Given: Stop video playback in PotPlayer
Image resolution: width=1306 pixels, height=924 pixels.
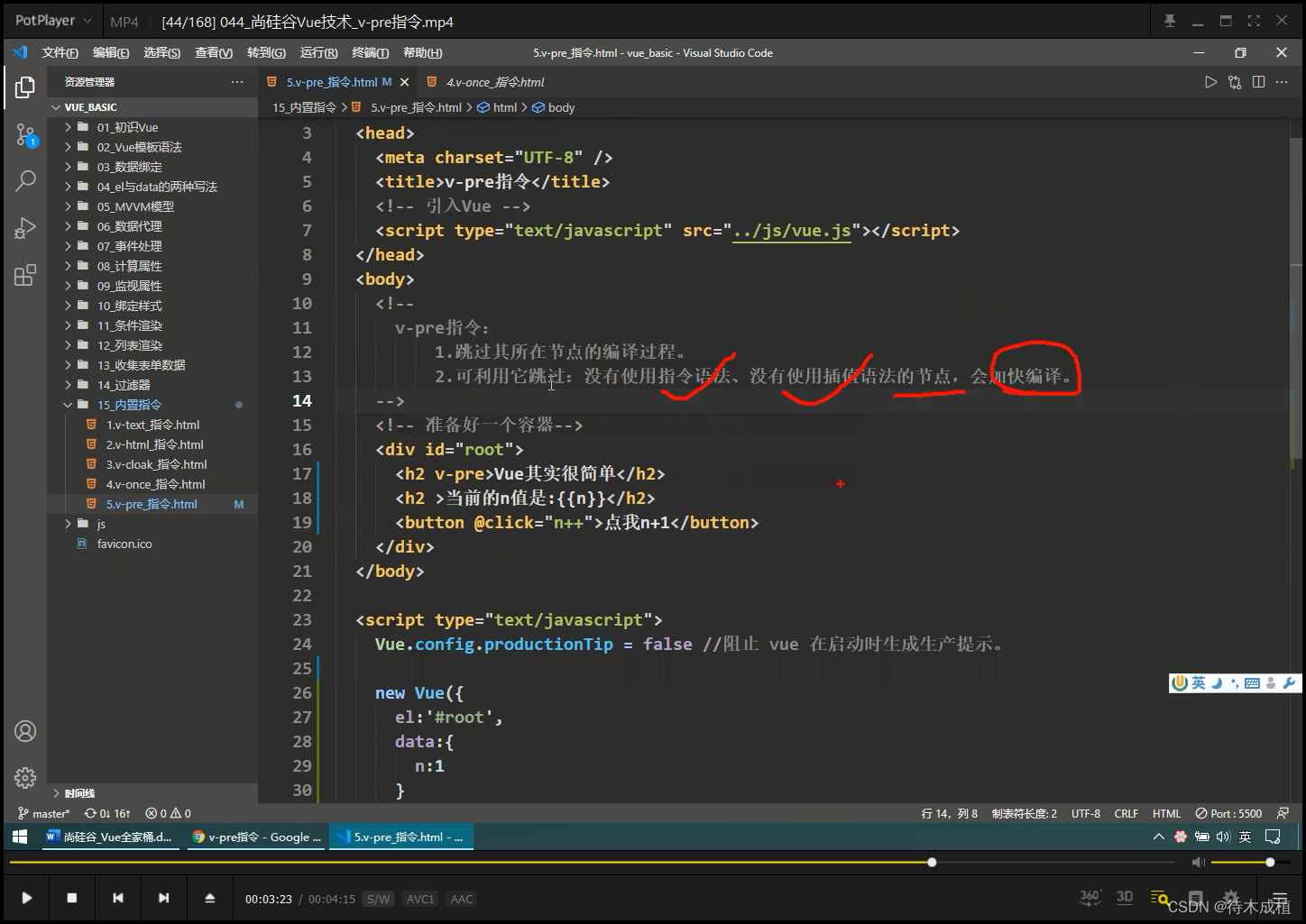Looking at the screenshot, I should (x=72, y=898).
